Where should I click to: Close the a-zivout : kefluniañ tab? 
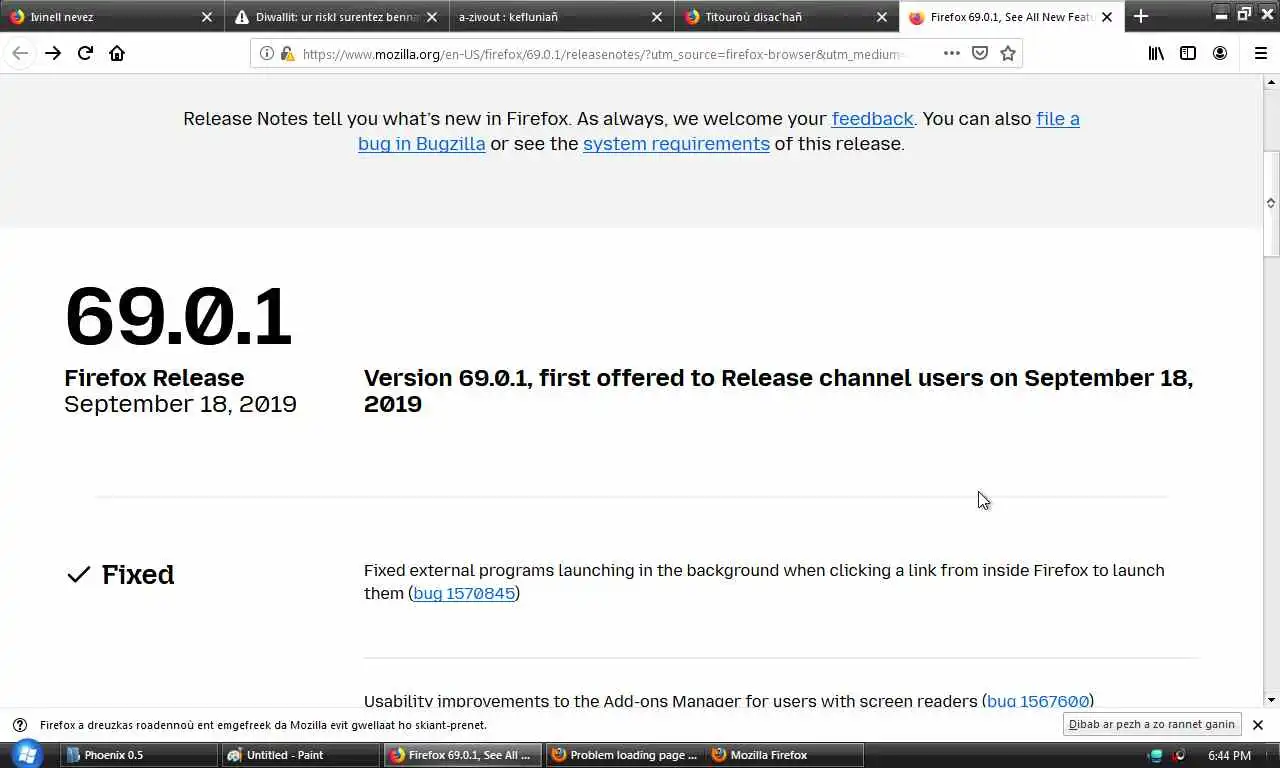pos(657,17)
